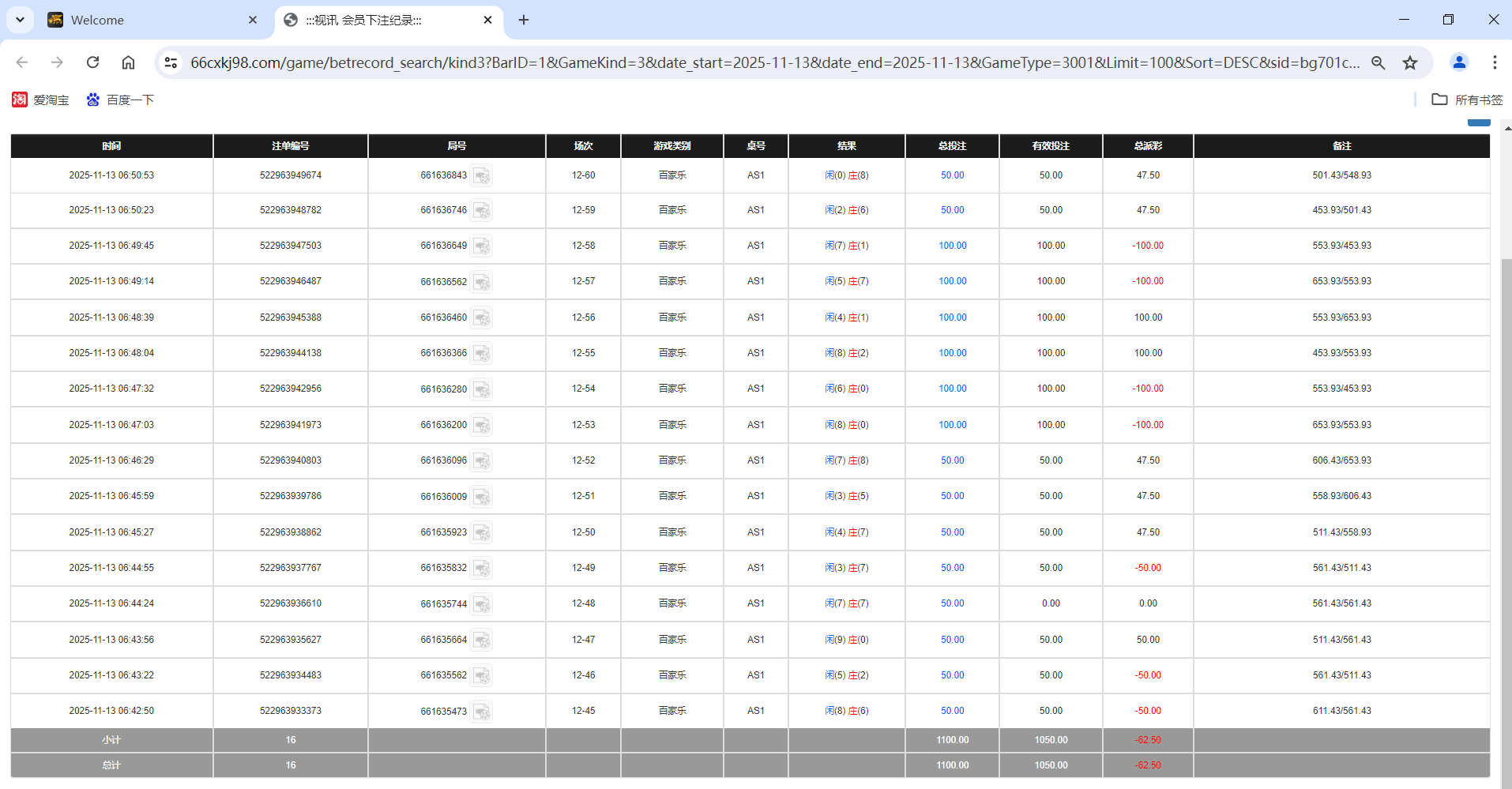Open the site information panel
Viewport: 1512px width, 789px height.
tap(171, 62)
